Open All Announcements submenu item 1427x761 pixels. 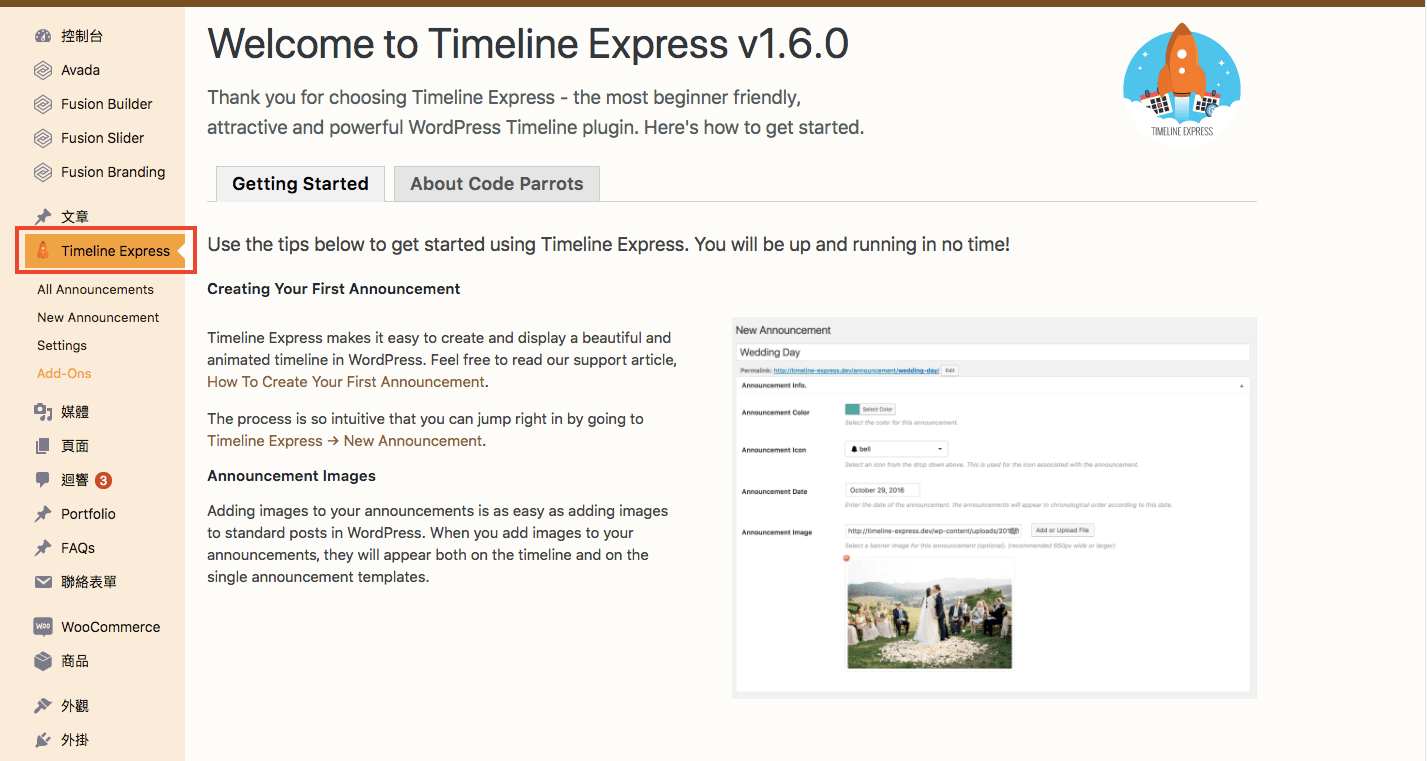(x=95, y=289)
